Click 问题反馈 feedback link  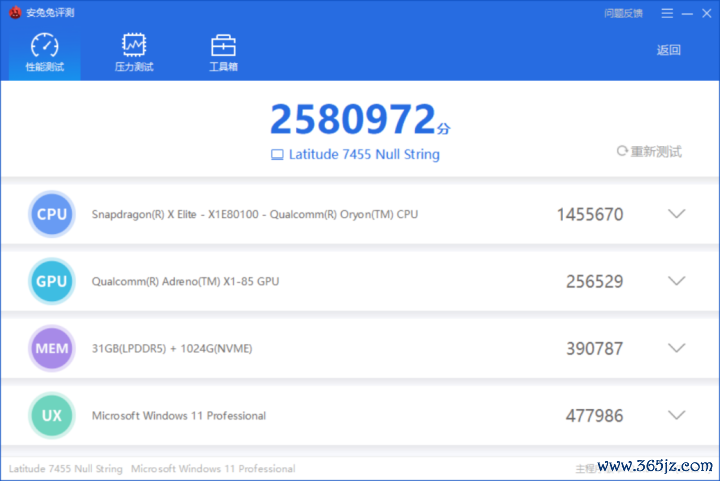pyautogui.click(x=623, y=13)
